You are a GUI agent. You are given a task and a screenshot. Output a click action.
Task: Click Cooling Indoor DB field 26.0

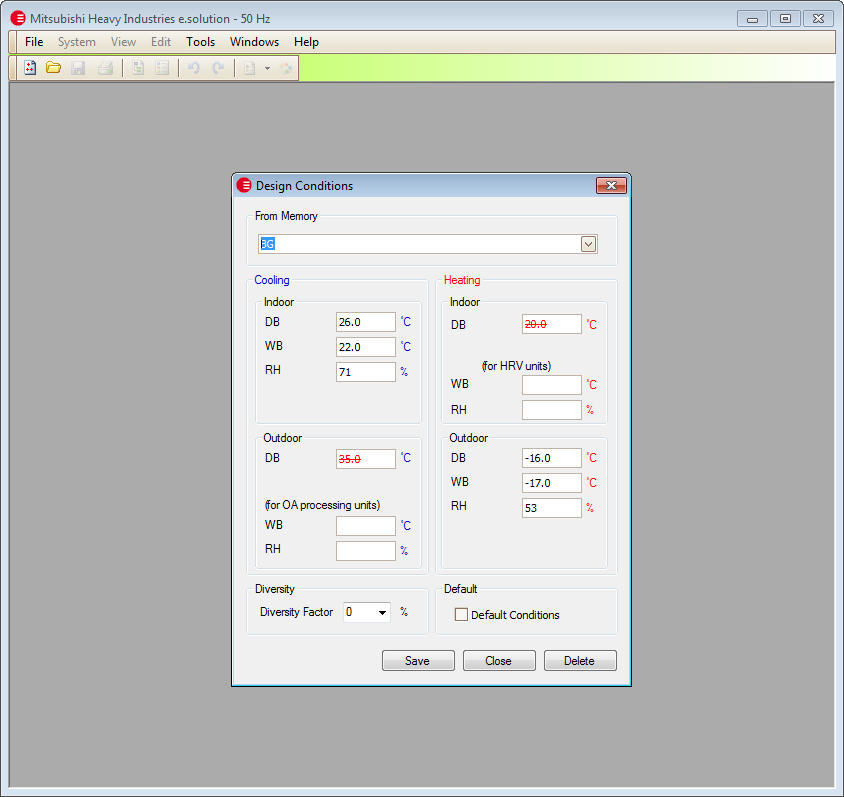[x=365, y=322]
